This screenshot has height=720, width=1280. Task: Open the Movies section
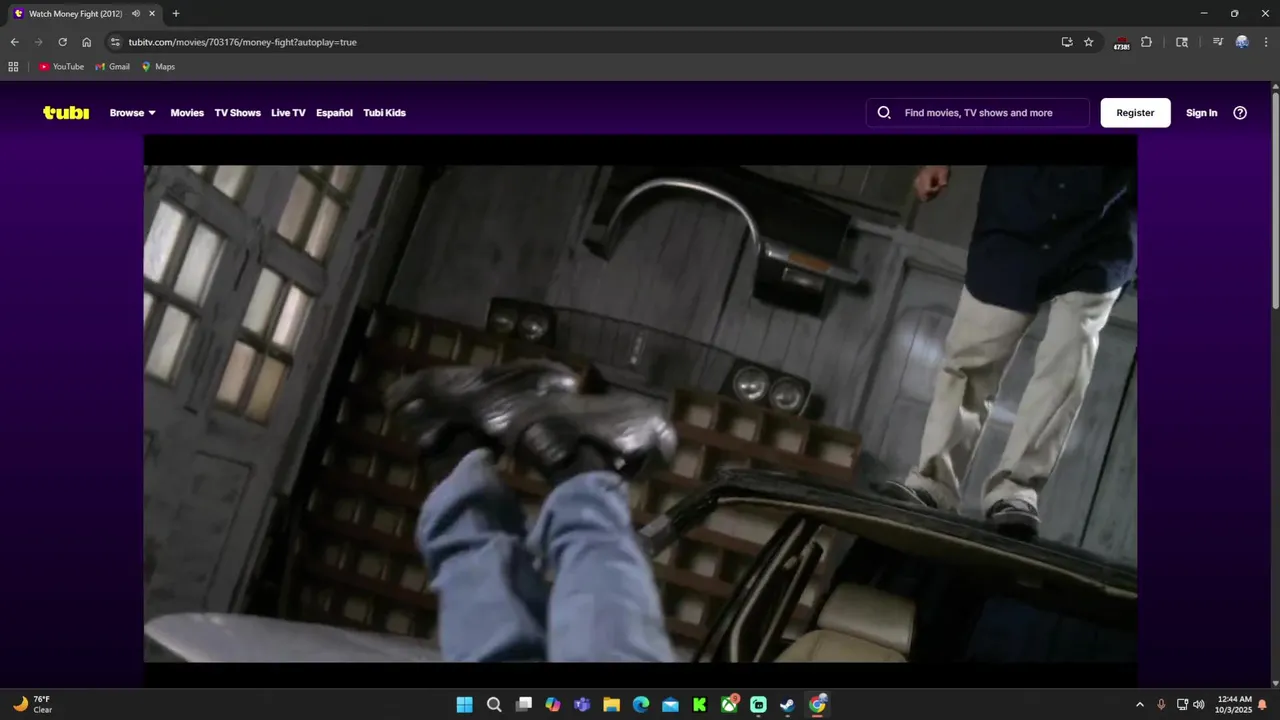pos(187,113)
